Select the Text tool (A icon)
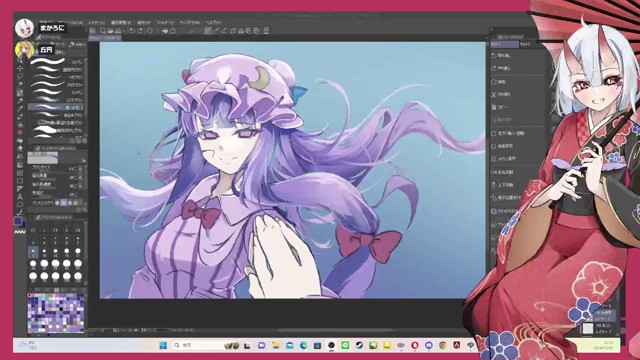The height and width of the screenshot is (360, 640). [20, 197]
